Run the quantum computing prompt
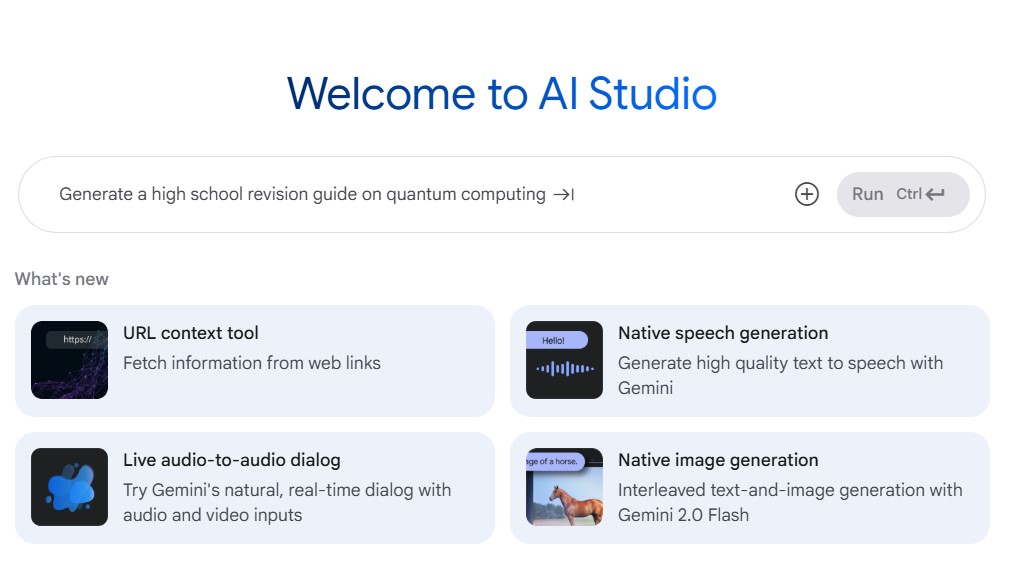This screenshot has width=1010, height=583. tap(869, 194)
